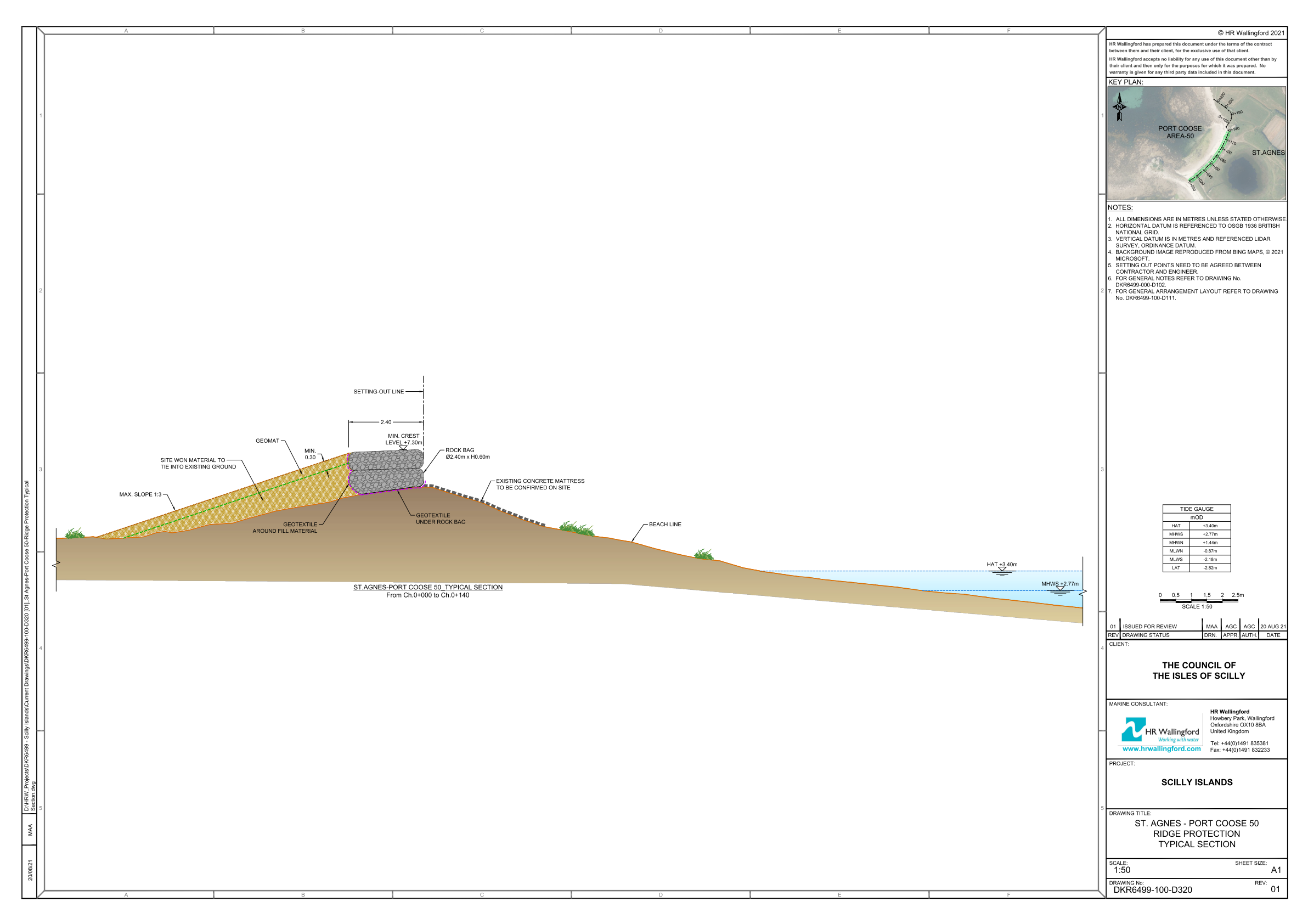1308x924 pixels.
Task: Open the www.hrwallingford.com link
Action: (1161, 748)
